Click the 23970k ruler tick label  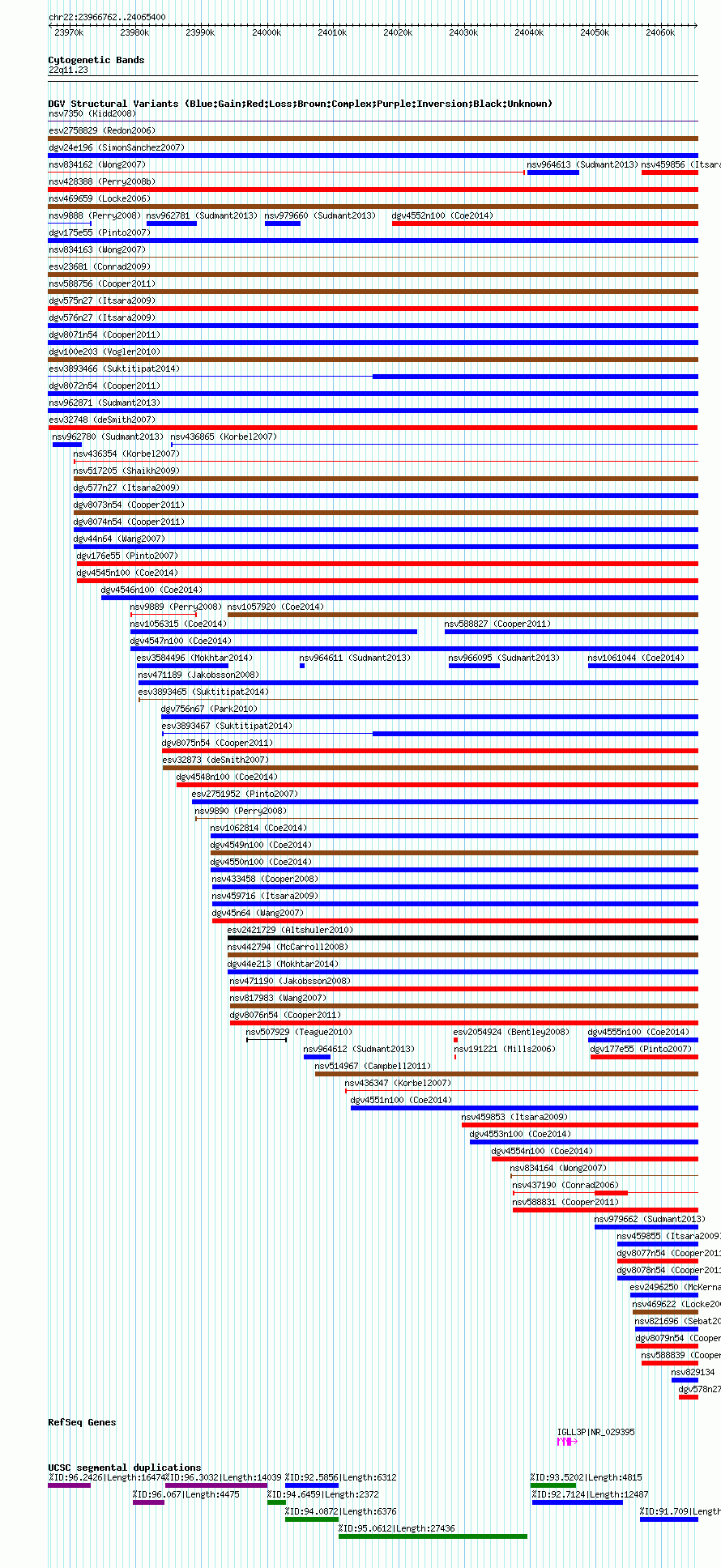69,32
